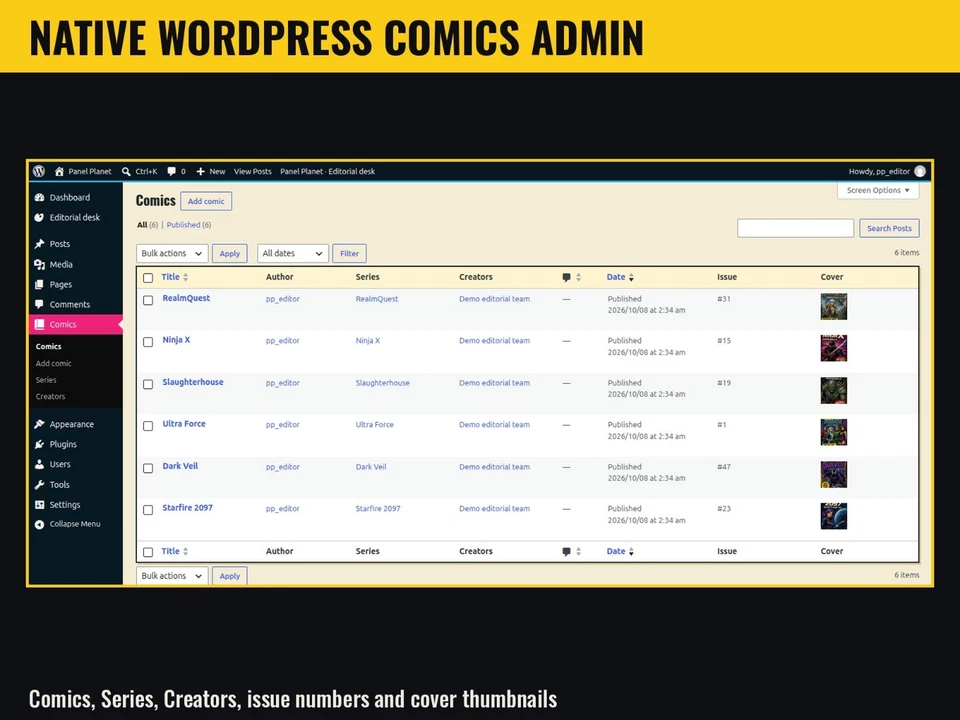
Task: Click the WordPress logo icon
Action: (39, 171)
